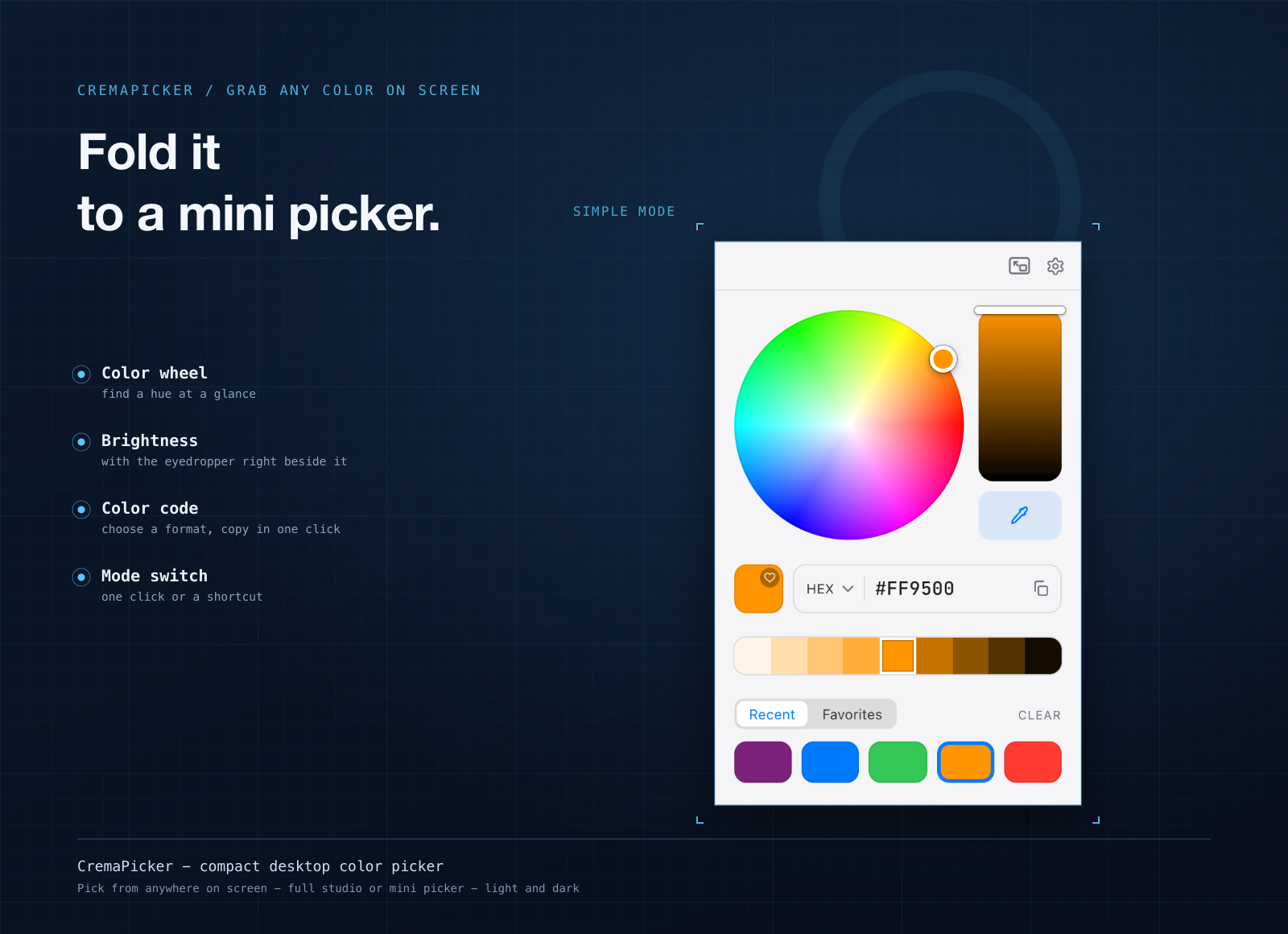Click the Mode switch feature bullet
Screen dimensions: 1288x934
tap(81, 577)
